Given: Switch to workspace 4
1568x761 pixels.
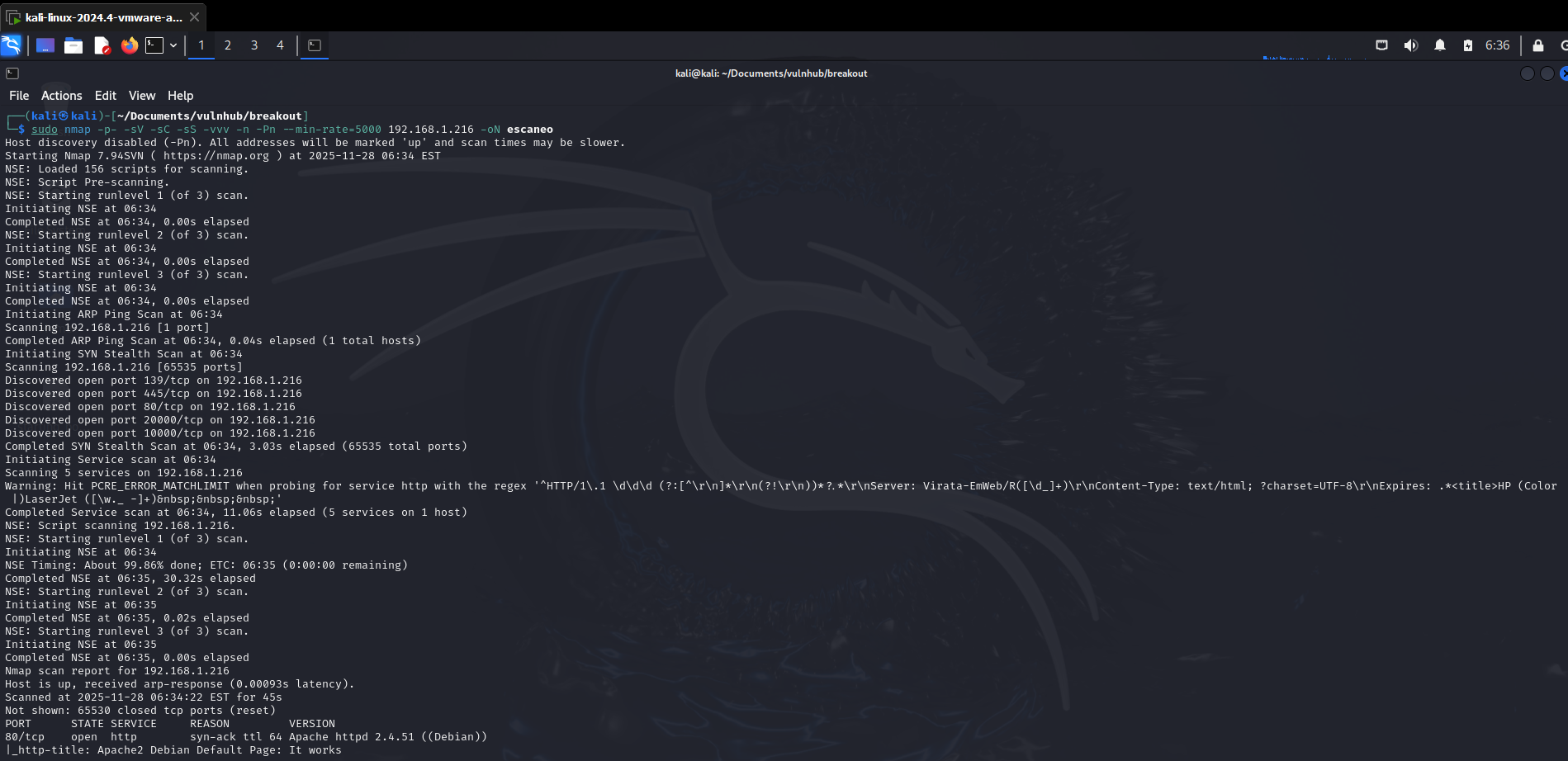Looking at the screenshot, I should pos(280,45).
